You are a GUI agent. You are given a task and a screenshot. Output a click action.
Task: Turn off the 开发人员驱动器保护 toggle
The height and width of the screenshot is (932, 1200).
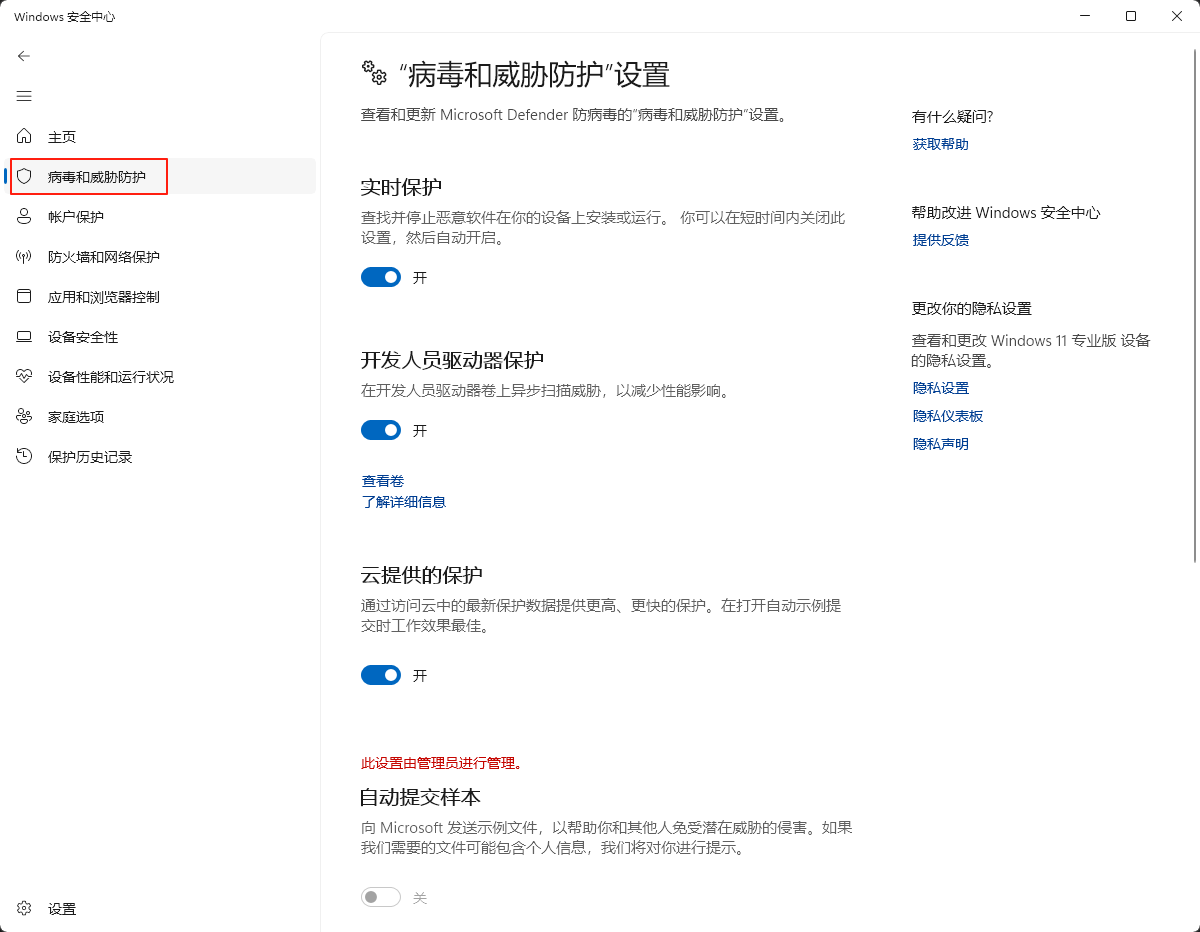click(x=381, y=430)
